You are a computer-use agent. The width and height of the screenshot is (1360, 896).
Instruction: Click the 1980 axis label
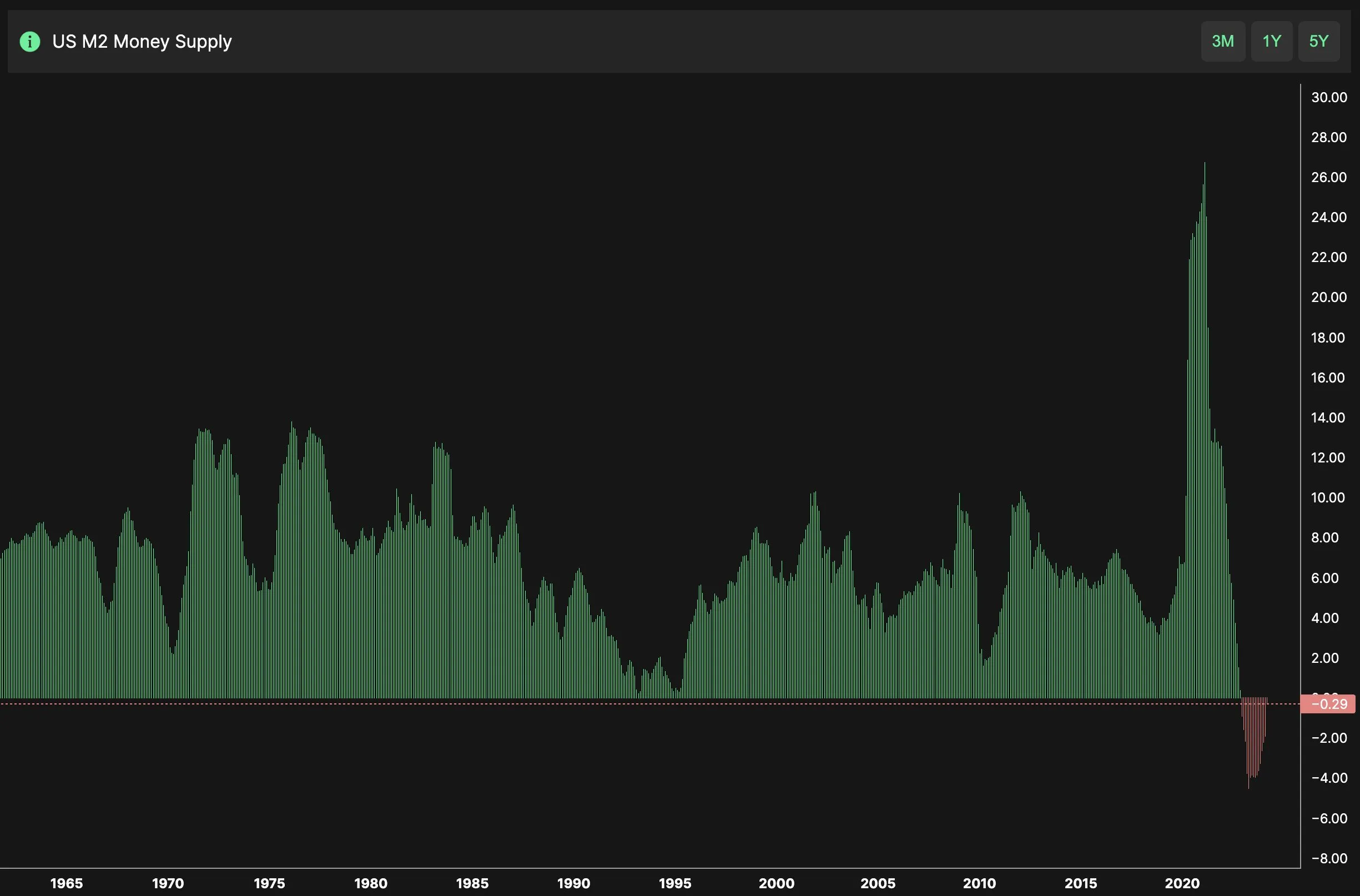click(370, 883)
